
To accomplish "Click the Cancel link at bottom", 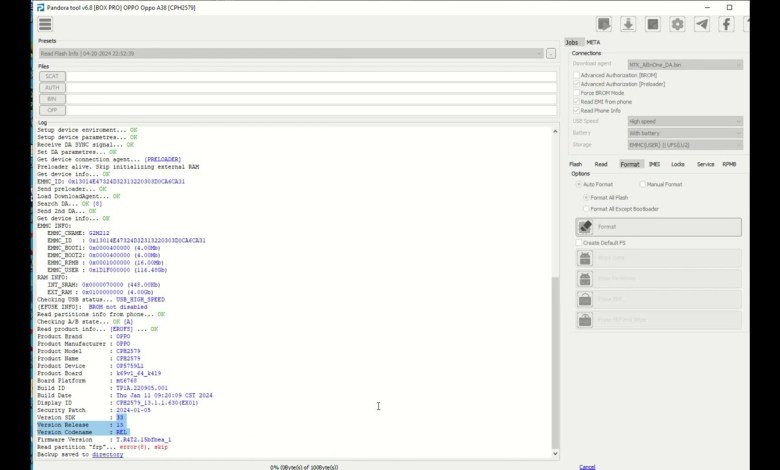I will 587,466.
